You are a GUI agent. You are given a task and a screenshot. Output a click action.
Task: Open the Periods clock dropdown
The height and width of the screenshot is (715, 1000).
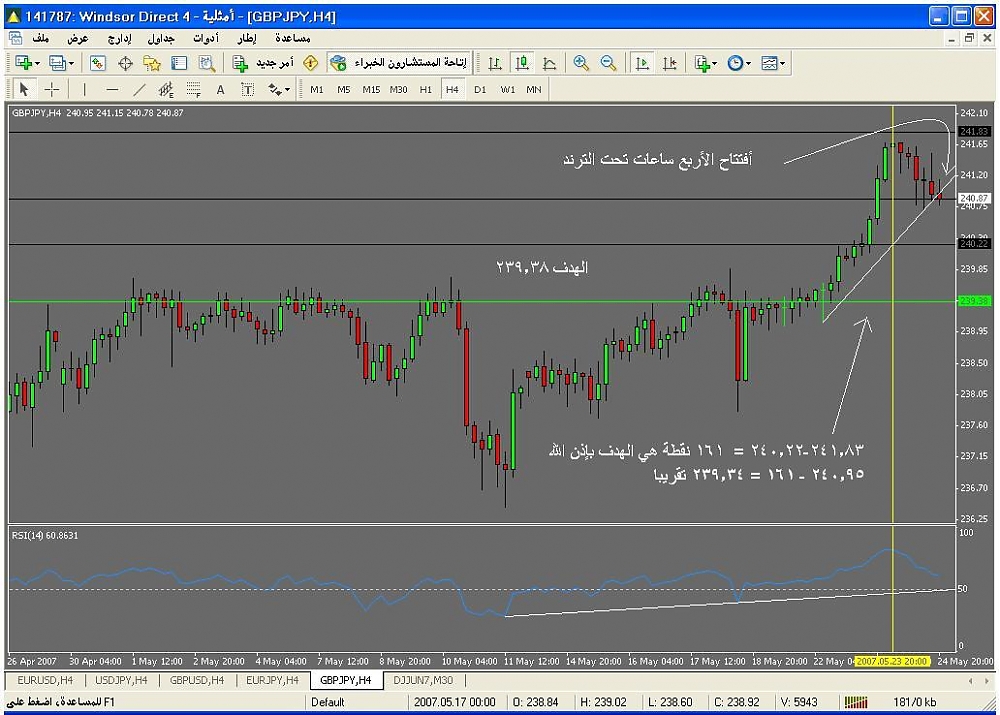(739, 63)
